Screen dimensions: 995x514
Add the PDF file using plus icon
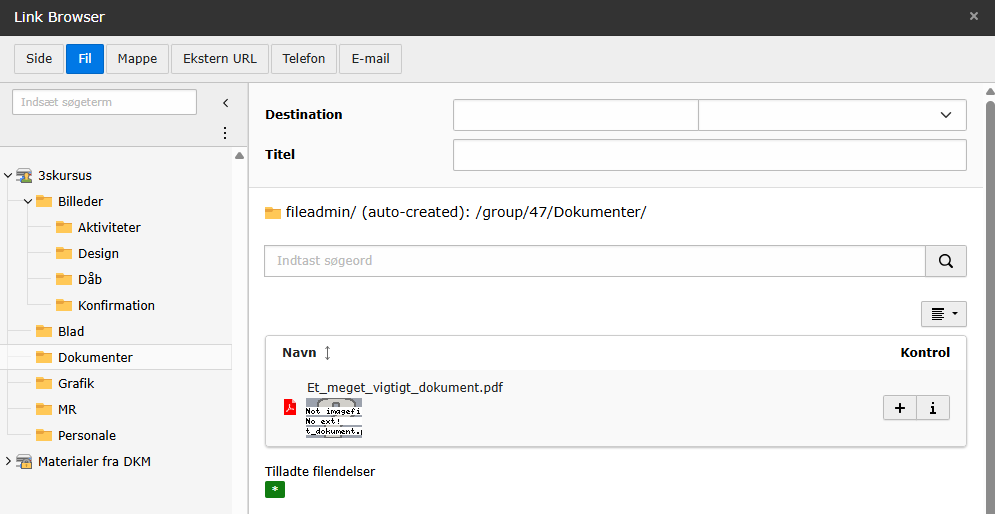pos(900,408)
